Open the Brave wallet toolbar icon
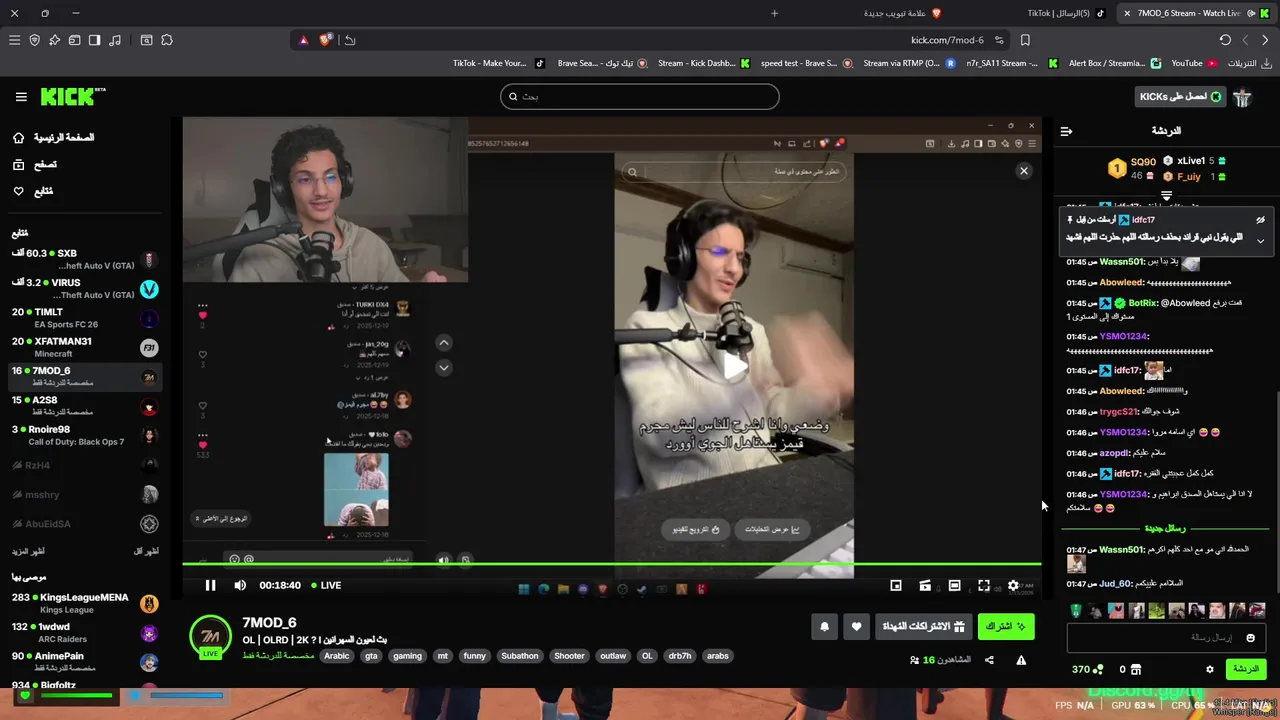The height and width of the screenshot is (720, 1280). (74, 40)
